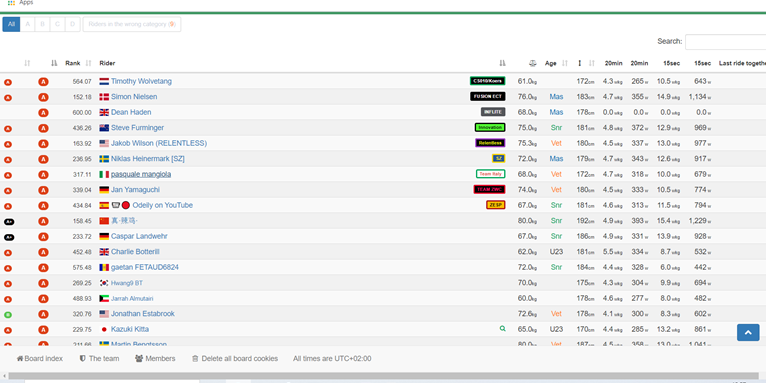
Task: Click magnifier icon in Kazuki Kitta row
Action: (502, 329)
